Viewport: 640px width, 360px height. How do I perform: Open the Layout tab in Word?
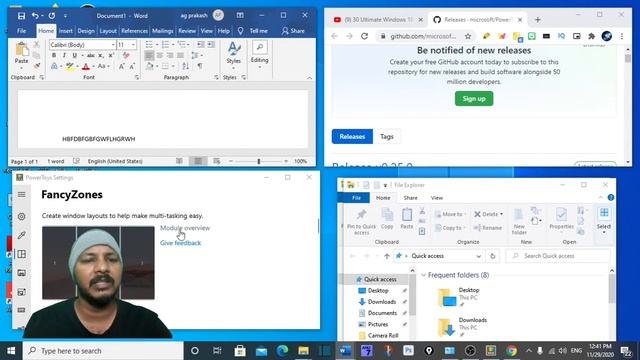[x=108, y=31]
